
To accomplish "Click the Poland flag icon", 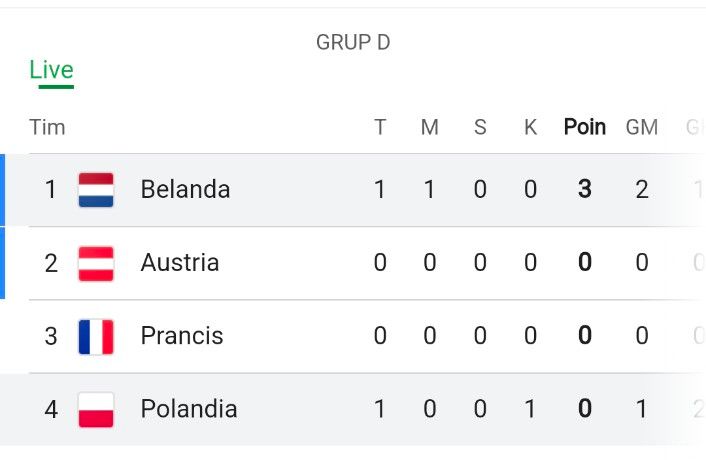I will (x=96, y=410).
